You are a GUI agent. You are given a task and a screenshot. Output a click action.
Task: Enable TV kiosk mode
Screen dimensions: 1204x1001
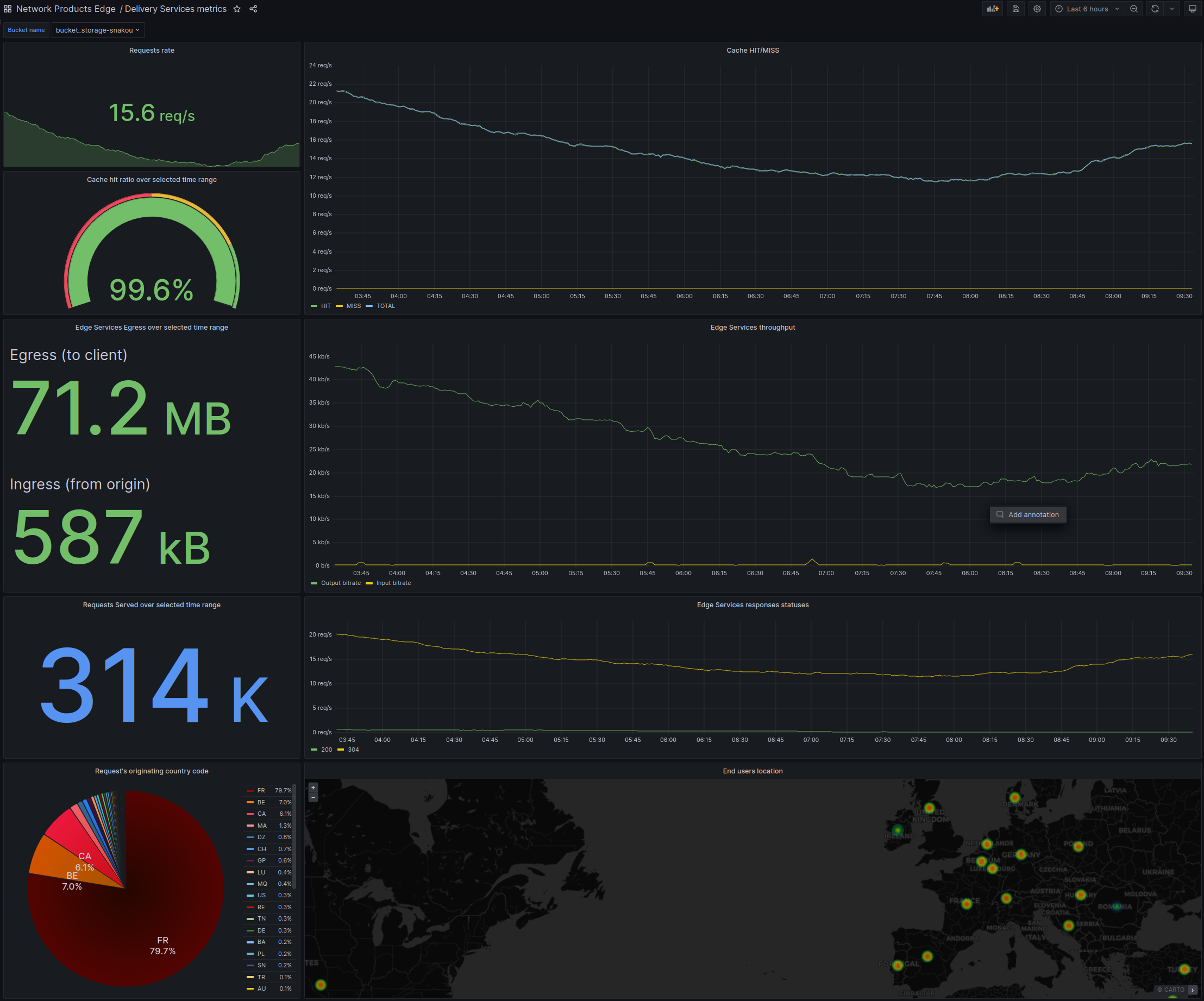click(1193, 9)
